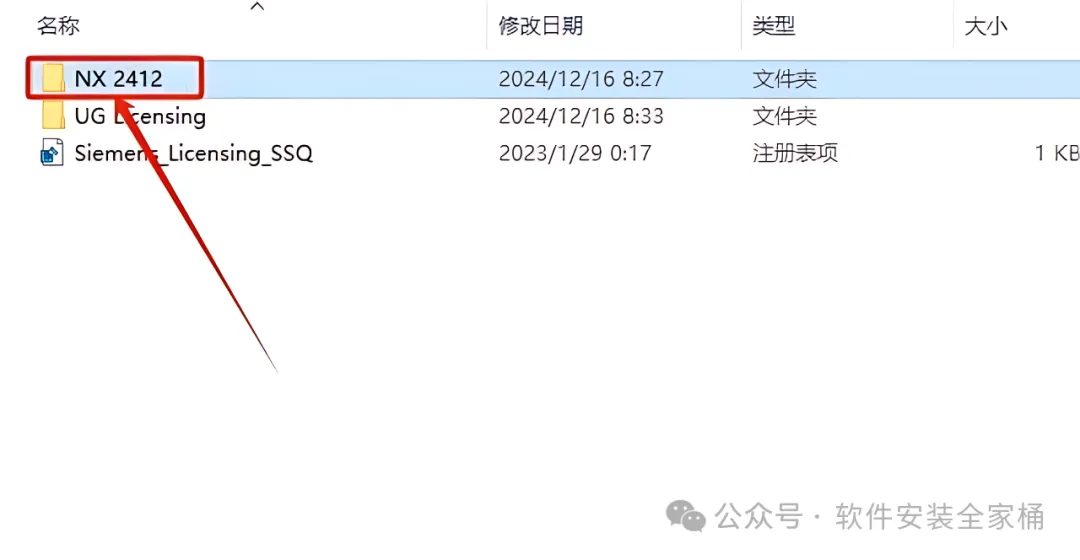Click the 1 KB size value
Viewport: 1080px width, 560px height.
(1057, 153)
